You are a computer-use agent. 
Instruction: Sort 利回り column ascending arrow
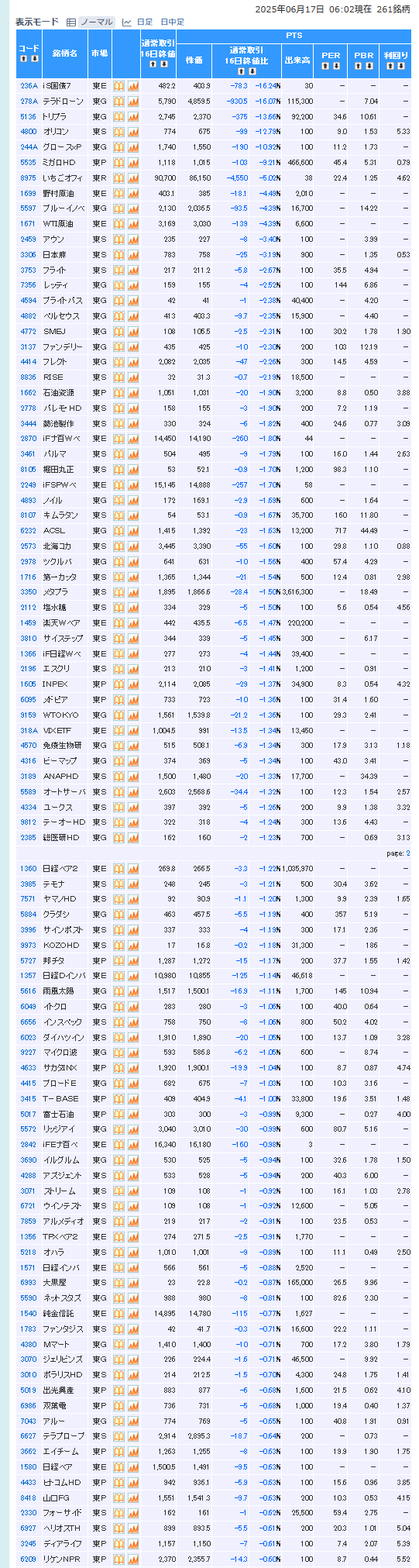[391, 65]
